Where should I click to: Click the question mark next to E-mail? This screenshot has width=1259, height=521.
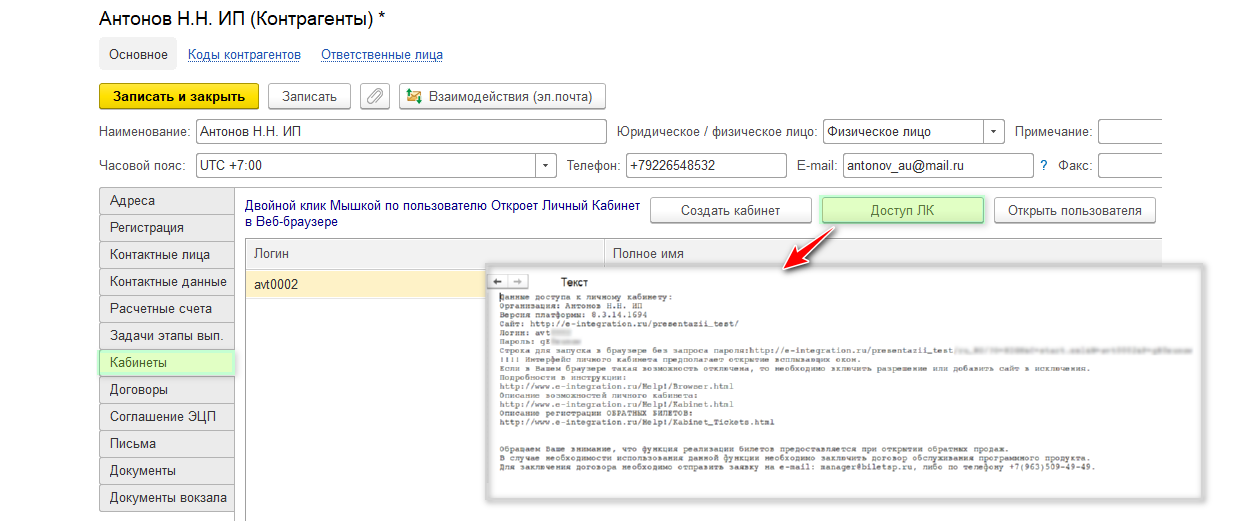pyautogui.click(x=1044, y=165)
